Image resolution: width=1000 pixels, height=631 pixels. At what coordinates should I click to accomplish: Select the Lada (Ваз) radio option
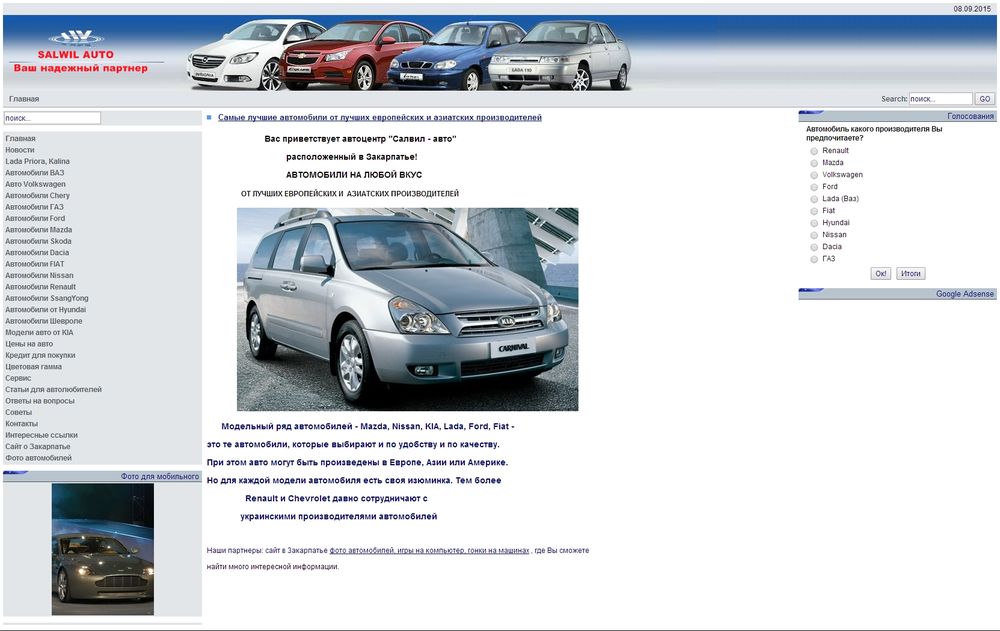pos(814,199)
